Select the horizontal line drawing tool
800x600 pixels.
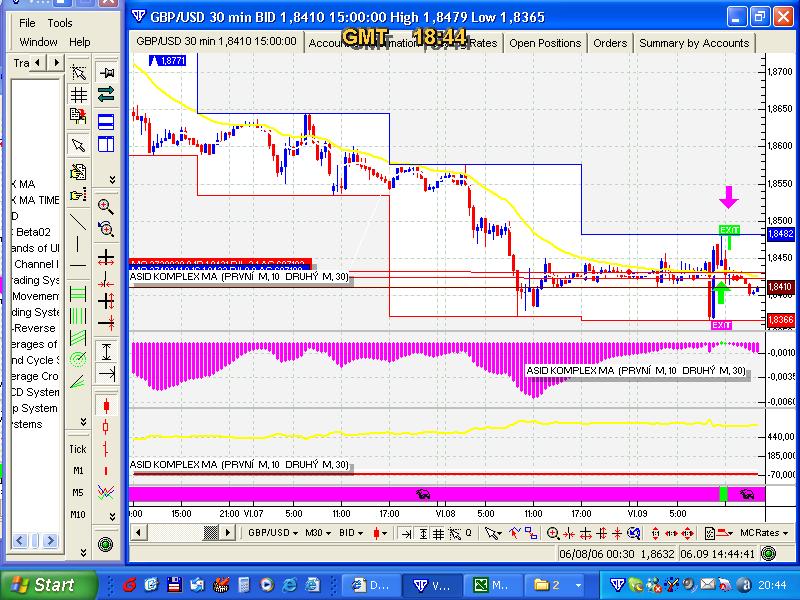pos(78,265)
